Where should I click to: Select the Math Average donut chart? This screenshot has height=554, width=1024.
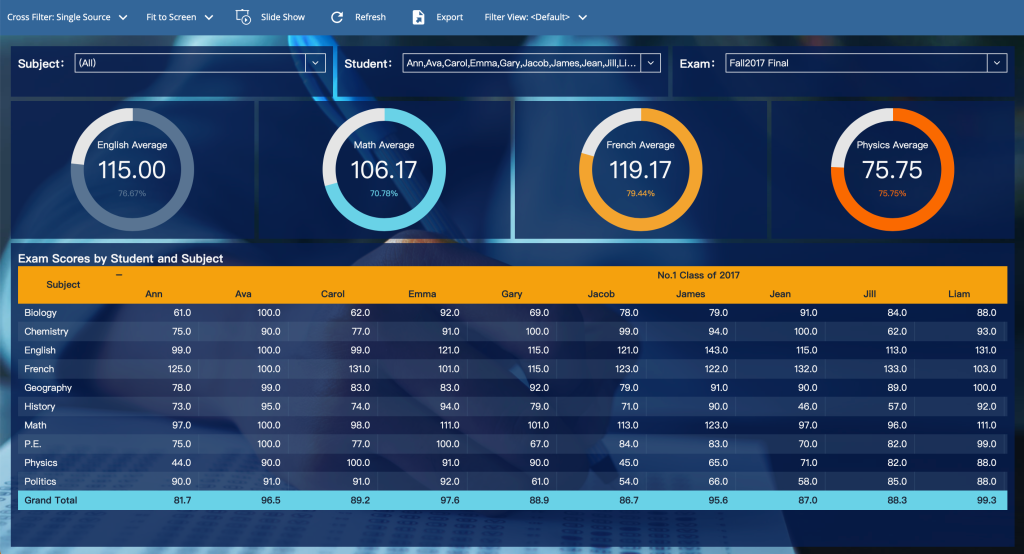coord(384,169)
